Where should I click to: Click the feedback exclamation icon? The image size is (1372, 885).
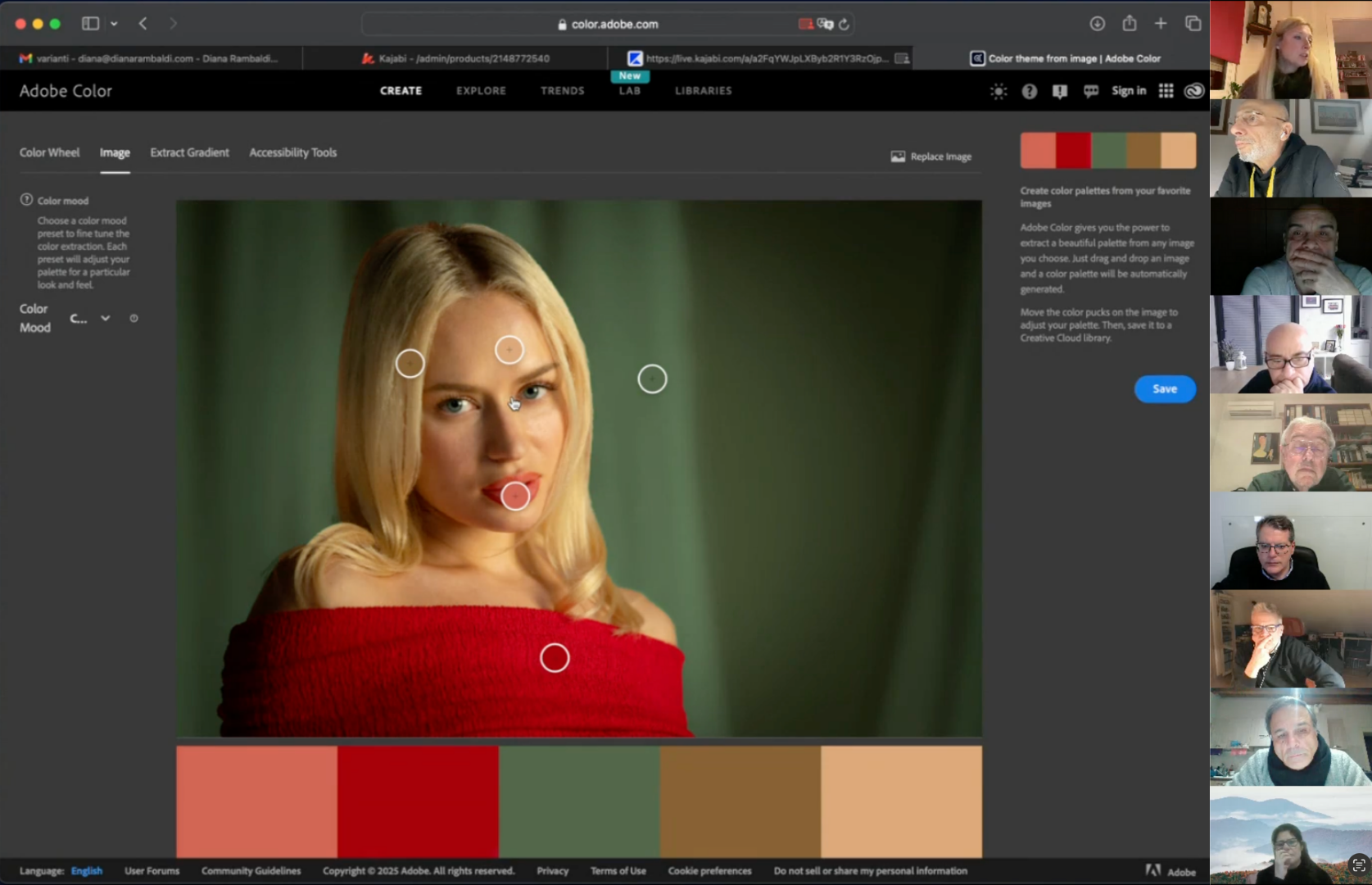coord(1060,91)
